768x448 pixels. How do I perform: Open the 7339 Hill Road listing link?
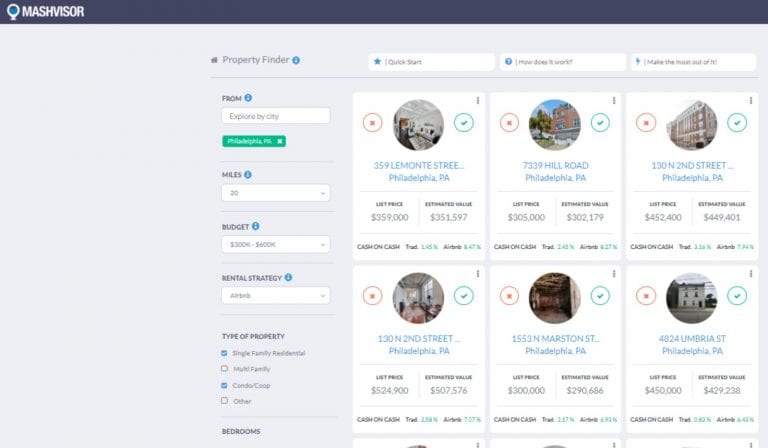[x=555, y=165]
